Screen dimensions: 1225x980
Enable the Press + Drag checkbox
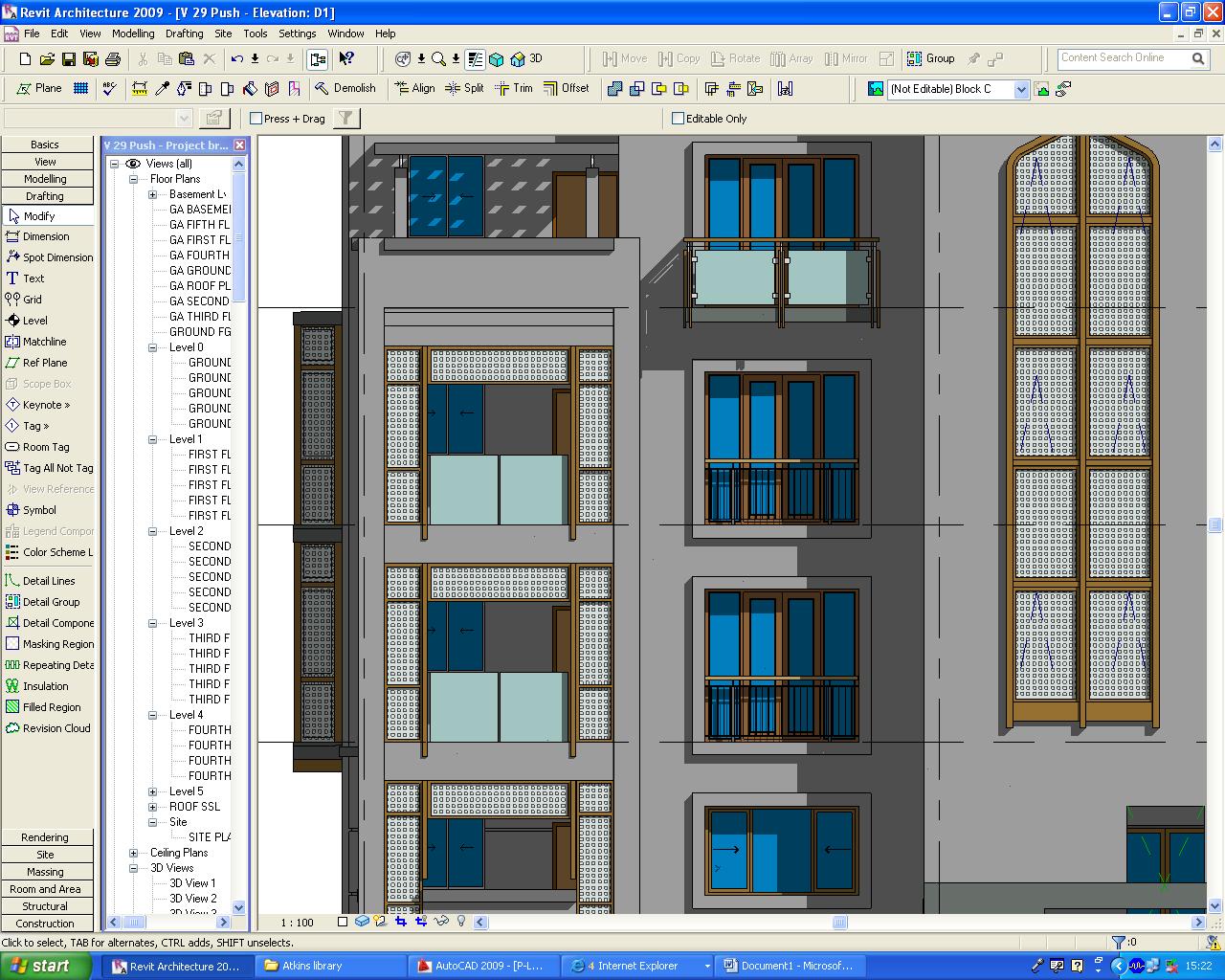tap(256, 119)
